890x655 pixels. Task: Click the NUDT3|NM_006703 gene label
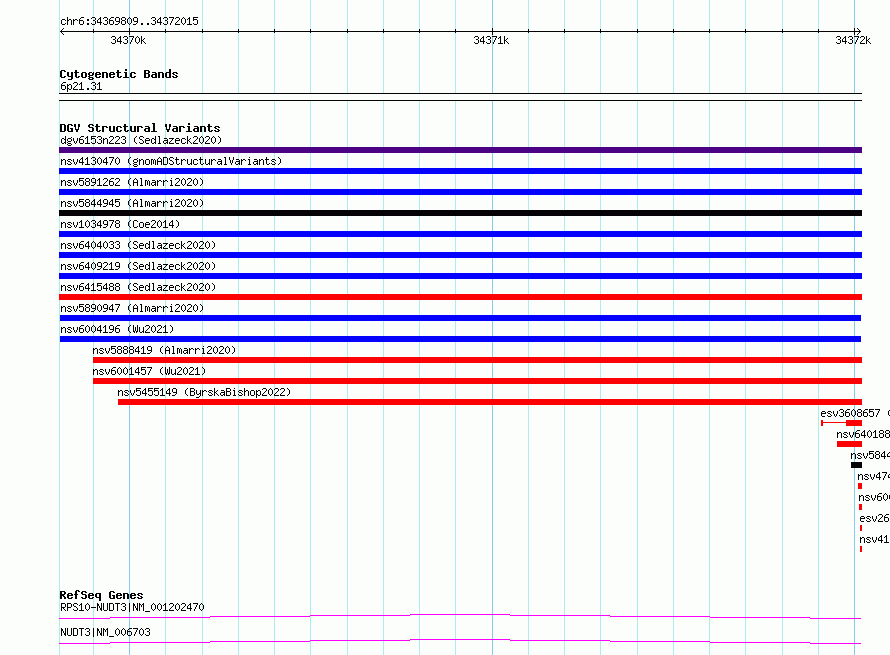pyautogui.click(x=106, y=632)
